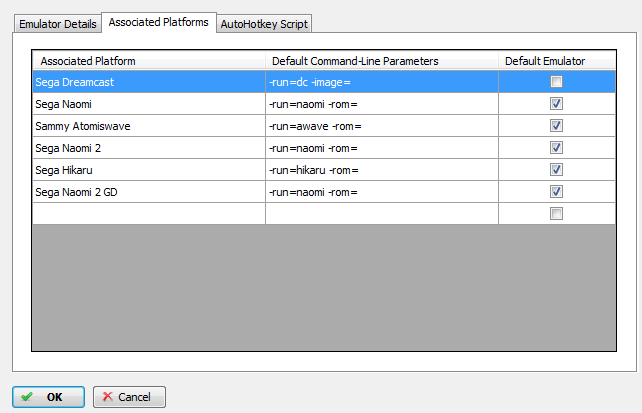Click the -run=dc -image= parameters cell
Screen dimensions: 642x413
tap(382, 82)
